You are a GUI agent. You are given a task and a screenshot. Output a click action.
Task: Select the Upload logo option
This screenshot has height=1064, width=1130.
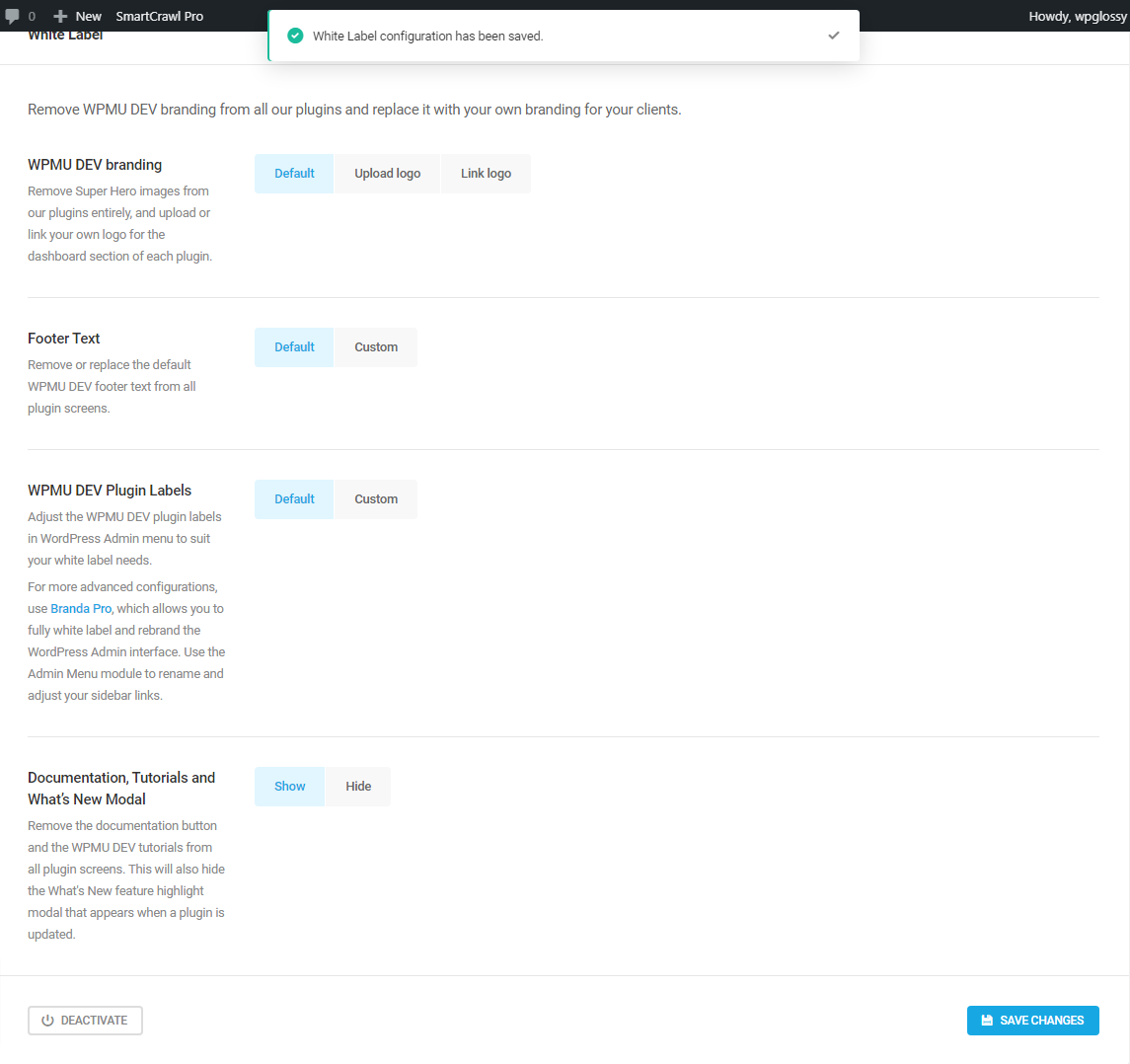[387, 172]
